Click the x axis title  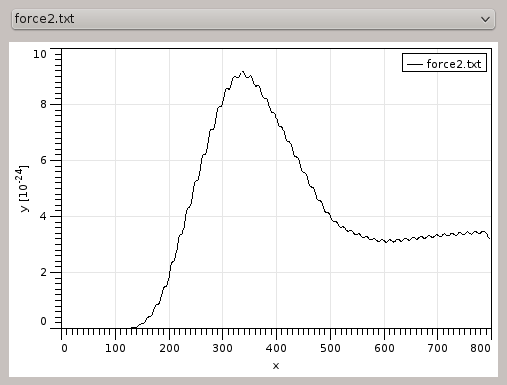click(276, 366)
